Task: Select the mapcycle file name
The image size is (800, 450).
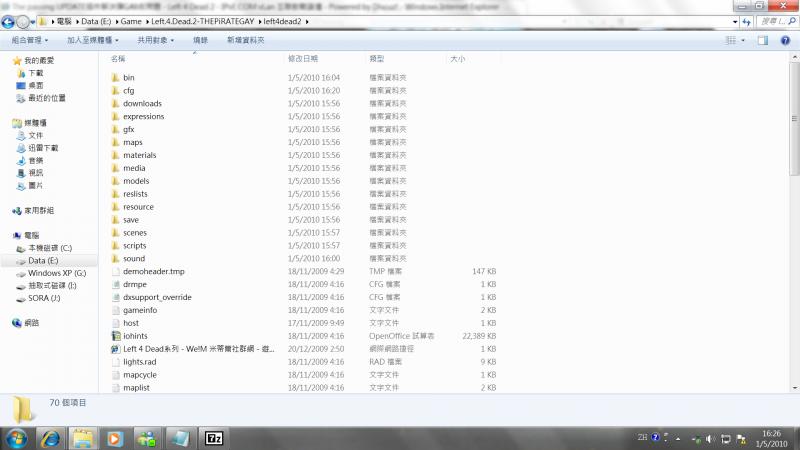Action: (140, 374)
